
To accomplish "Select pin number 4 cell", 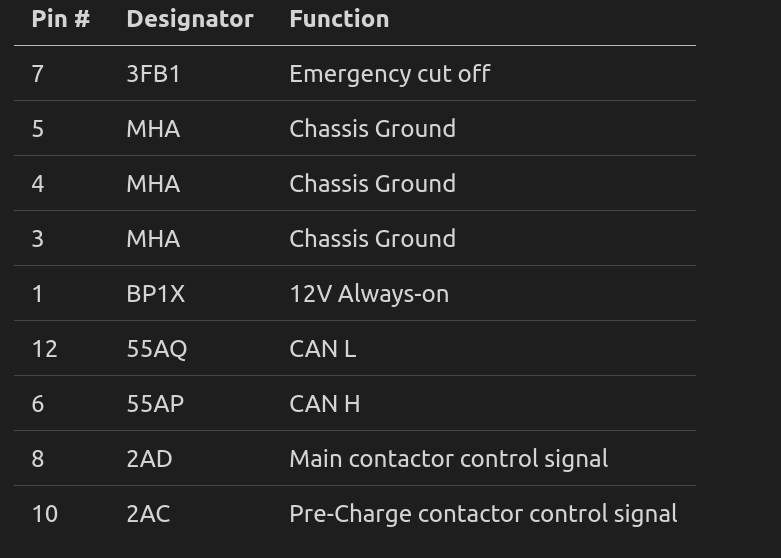I will click(38, 184).
